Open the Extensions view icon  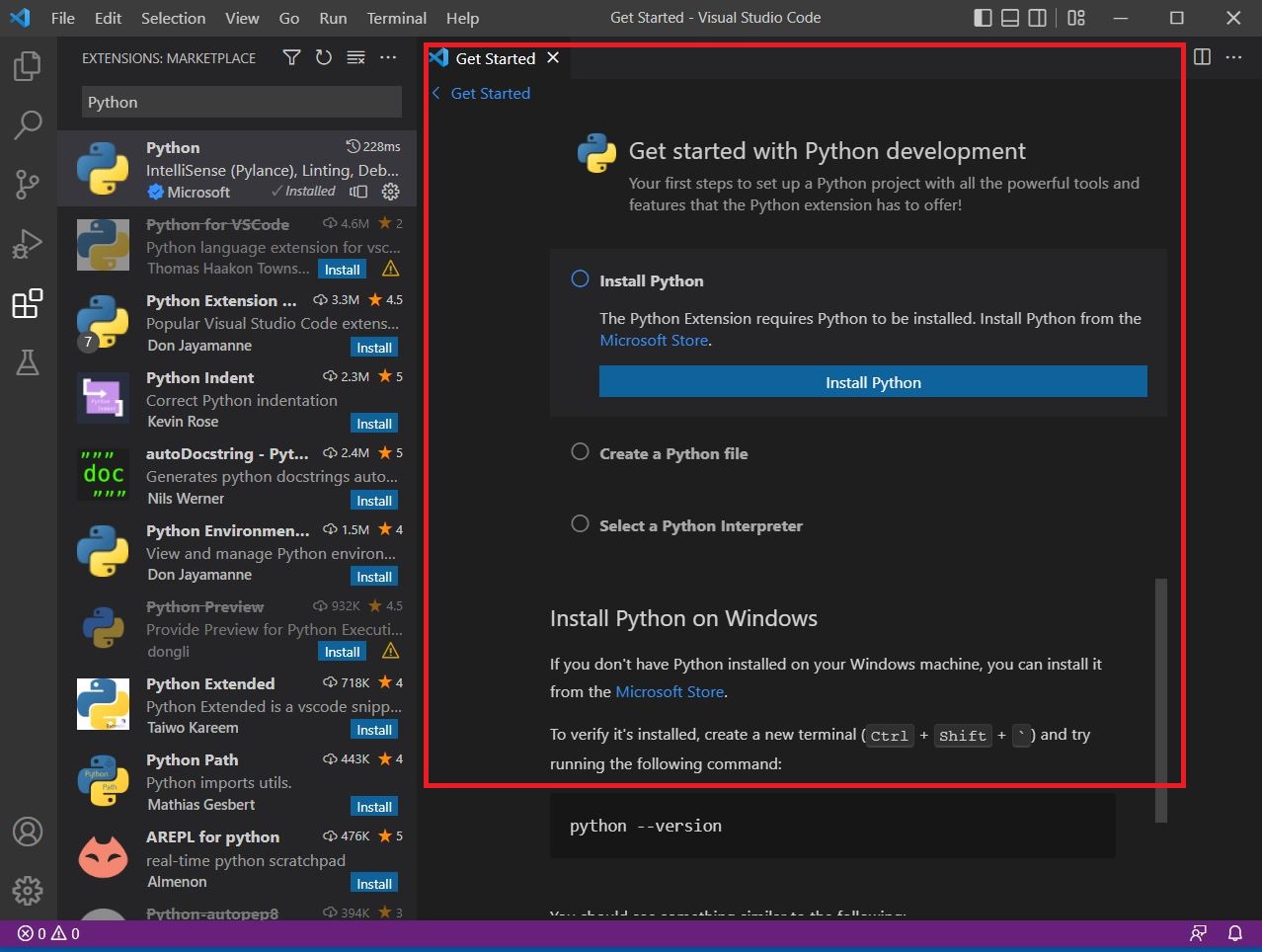coord(28,303)
